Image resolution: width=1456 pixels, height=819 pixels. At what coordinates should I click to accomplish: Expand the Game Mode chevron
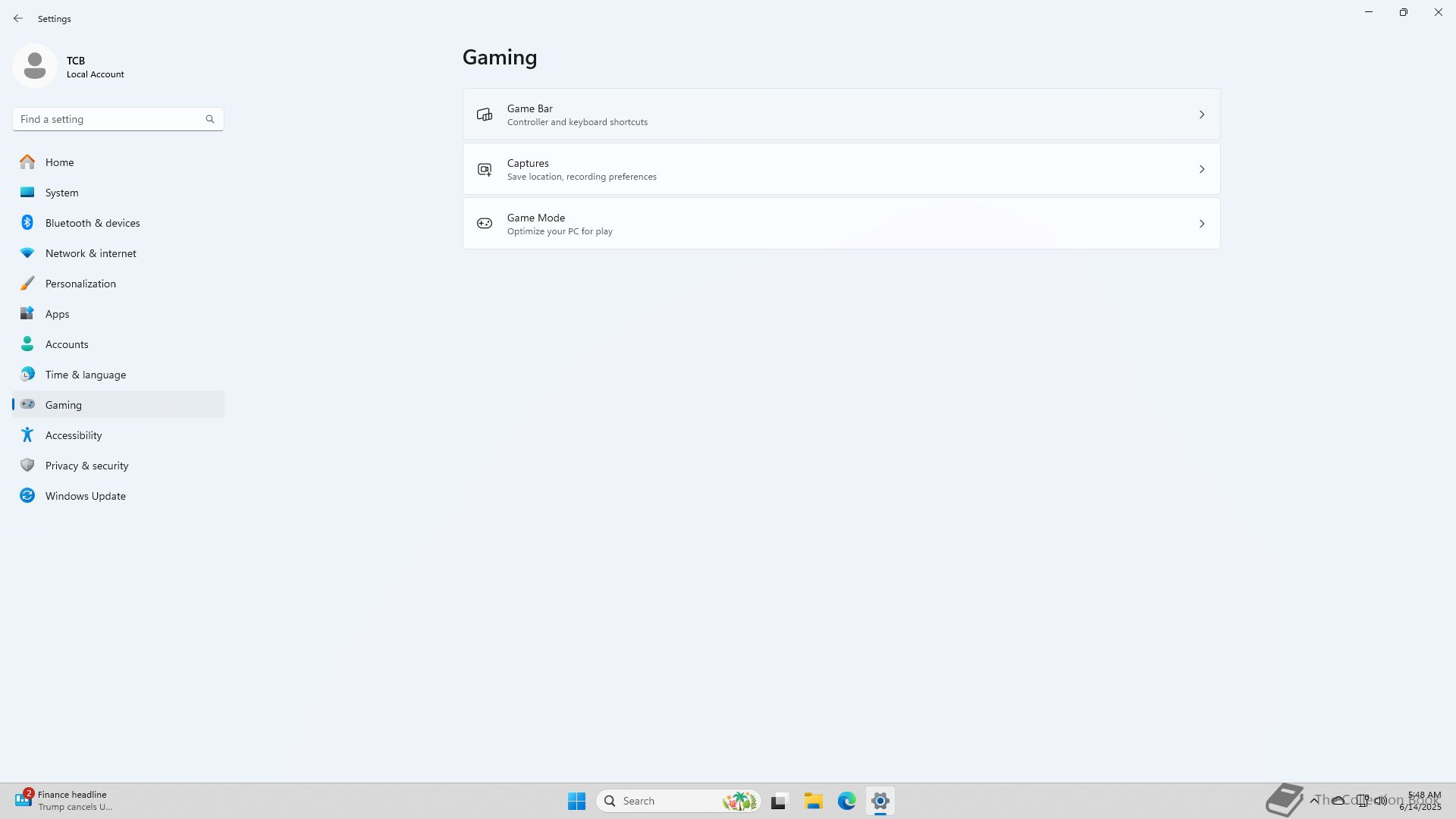tap(1201, 224)
